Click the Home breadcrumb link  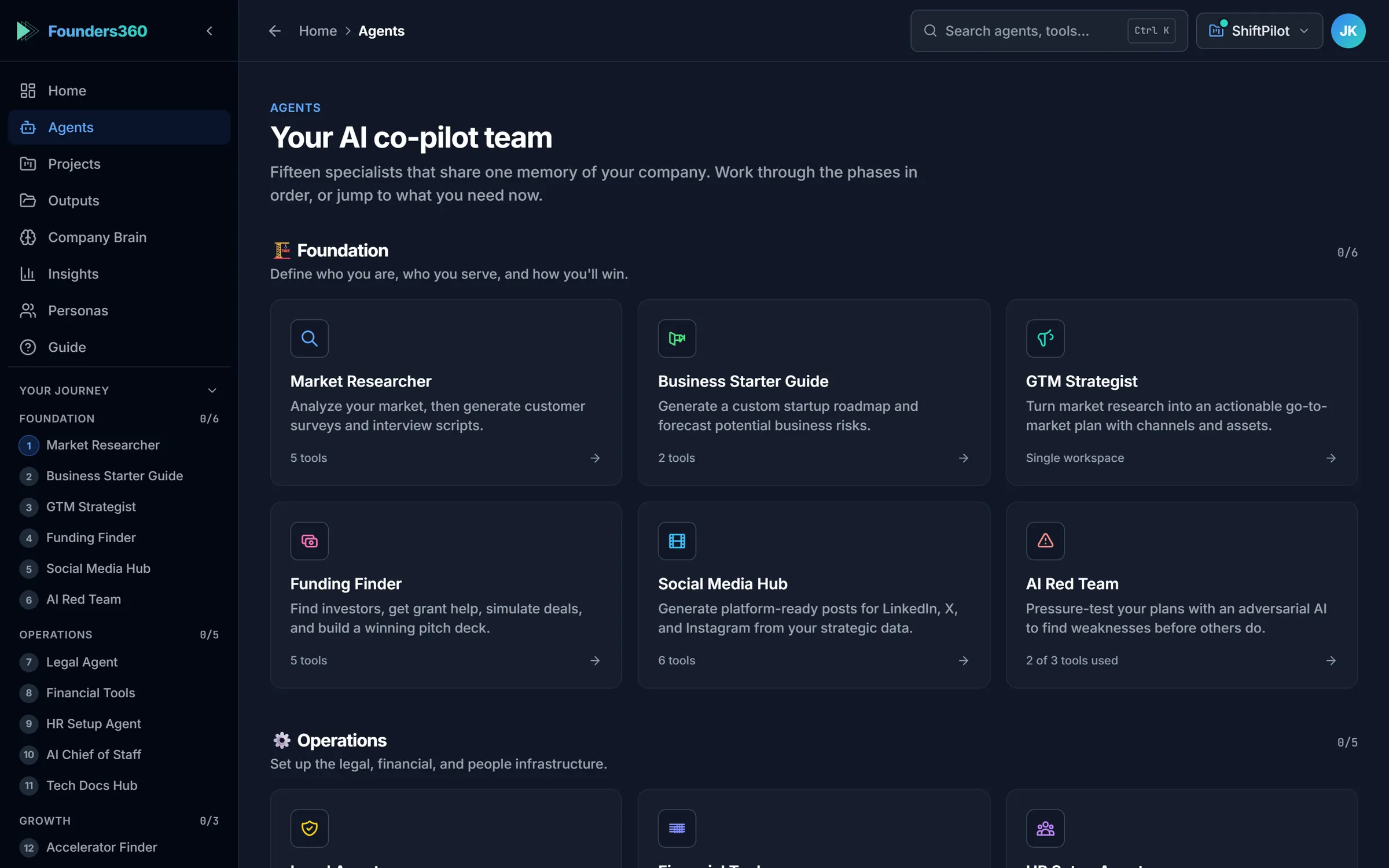[x=318, y=31]
